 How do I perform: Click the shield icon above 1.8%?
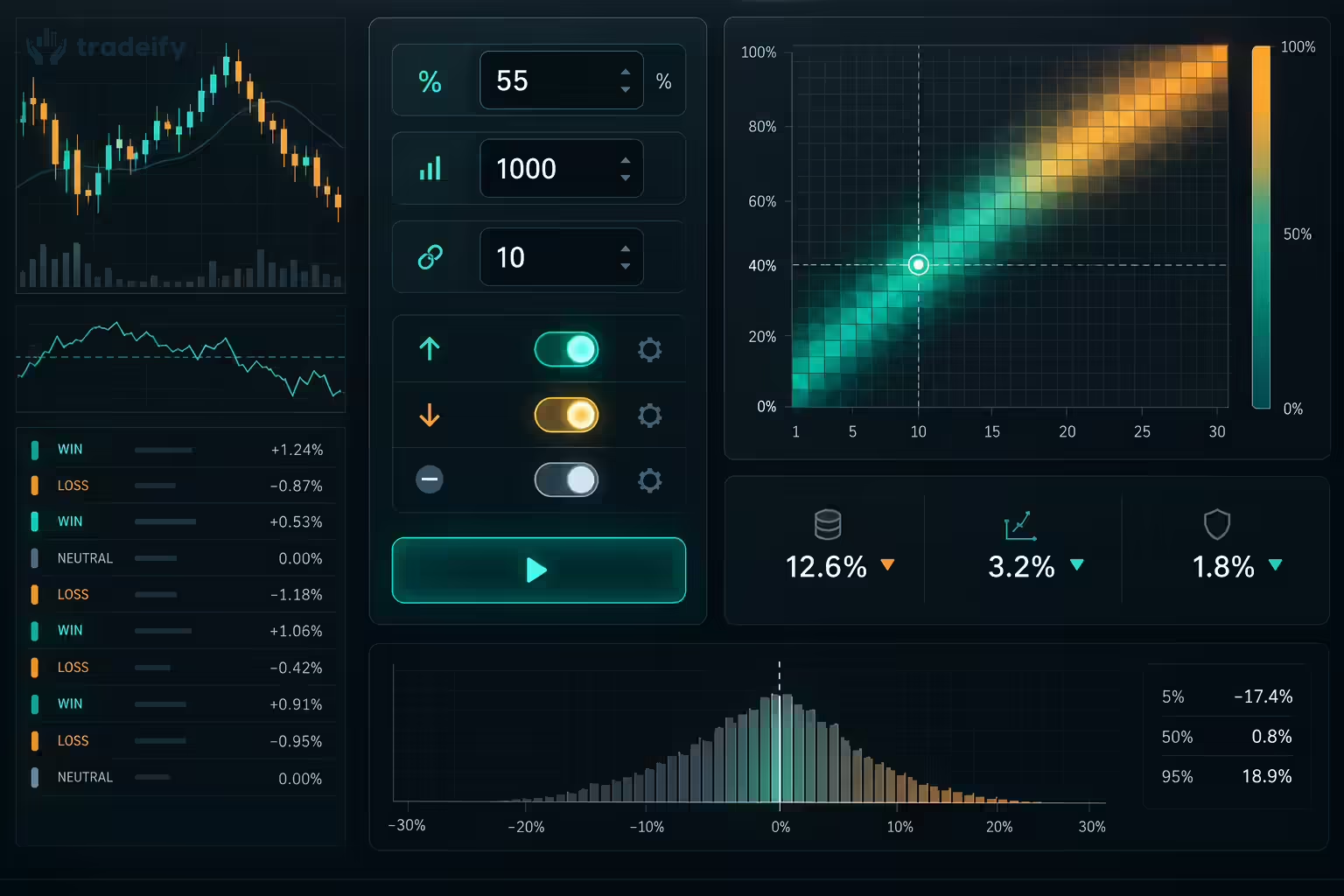click(x=1217, y=524)
